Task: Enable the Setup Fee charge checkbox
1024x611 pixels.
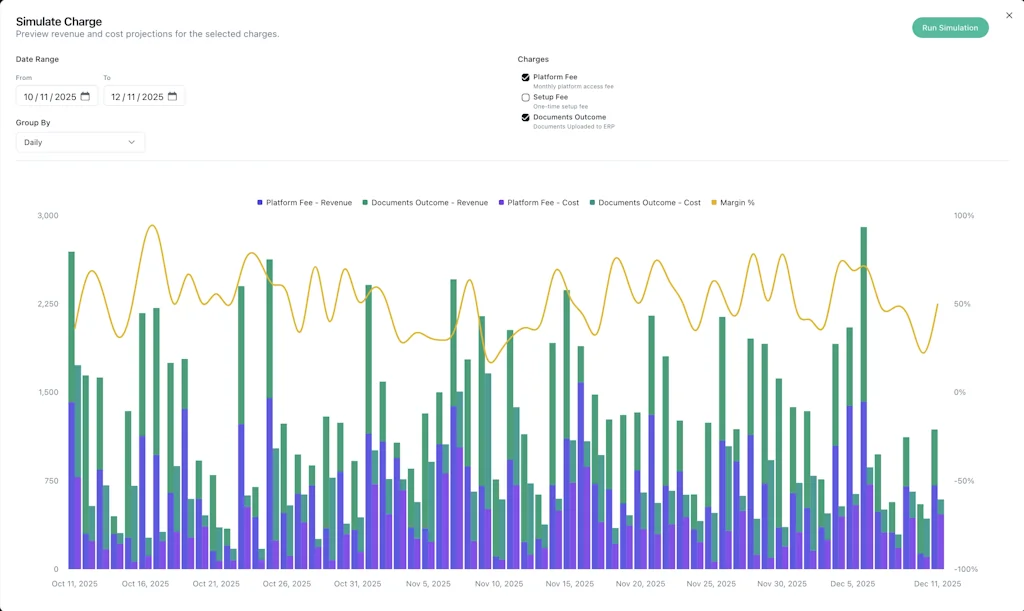Action: tap(525, 97)
